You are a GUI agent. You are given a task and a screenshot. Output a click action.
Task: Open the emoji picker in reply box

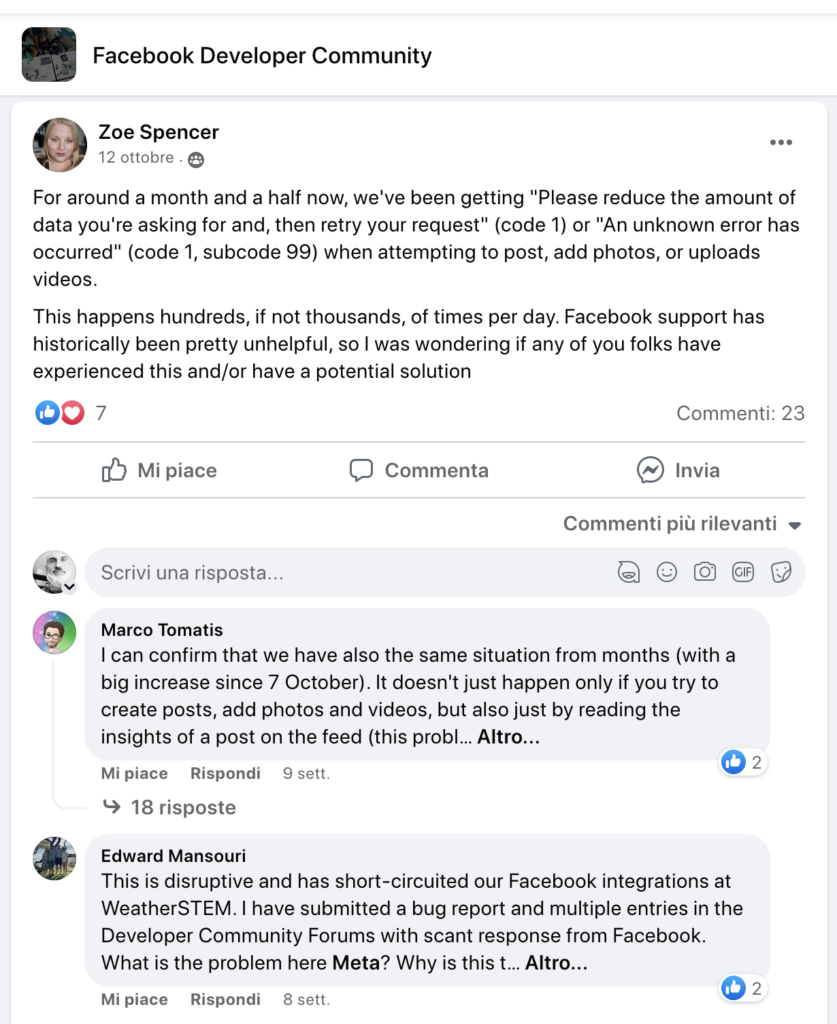pyautogui.click(x=667, y=572)
